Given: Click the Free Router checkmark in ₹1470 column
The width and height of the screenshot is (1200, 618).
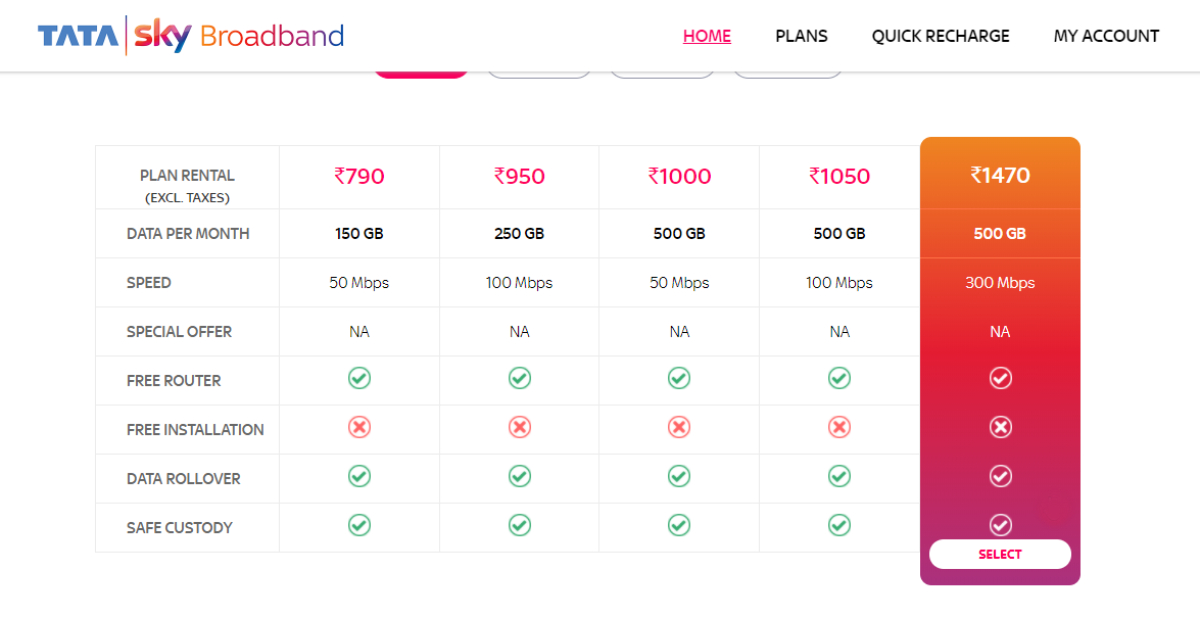Looking at the screenshot, I should 1000,378.
